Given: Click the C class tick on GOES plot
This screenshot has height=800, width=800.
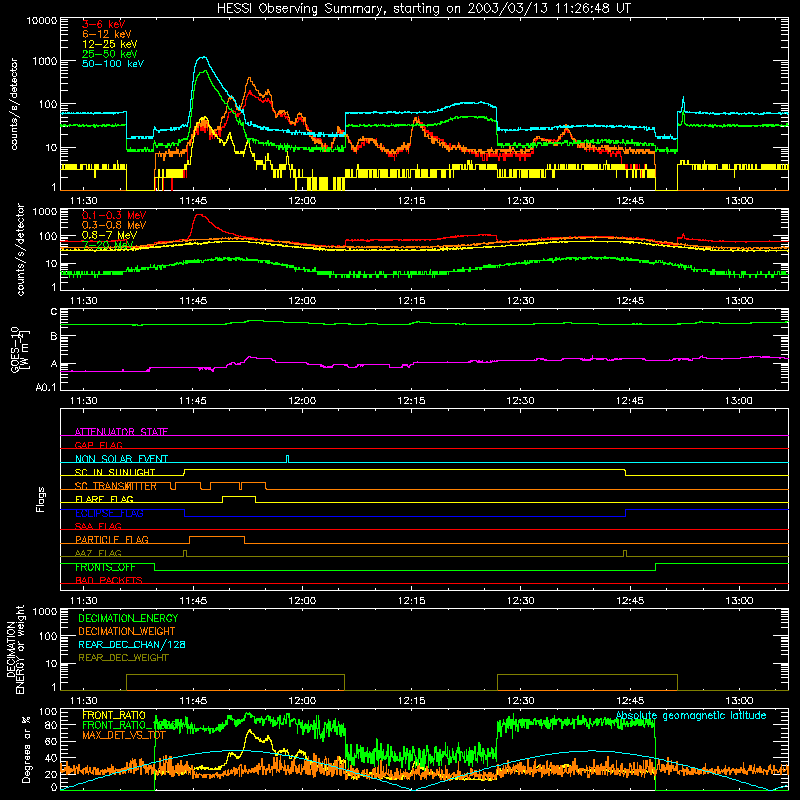Looking at the screenshot, I should point(54,312).
